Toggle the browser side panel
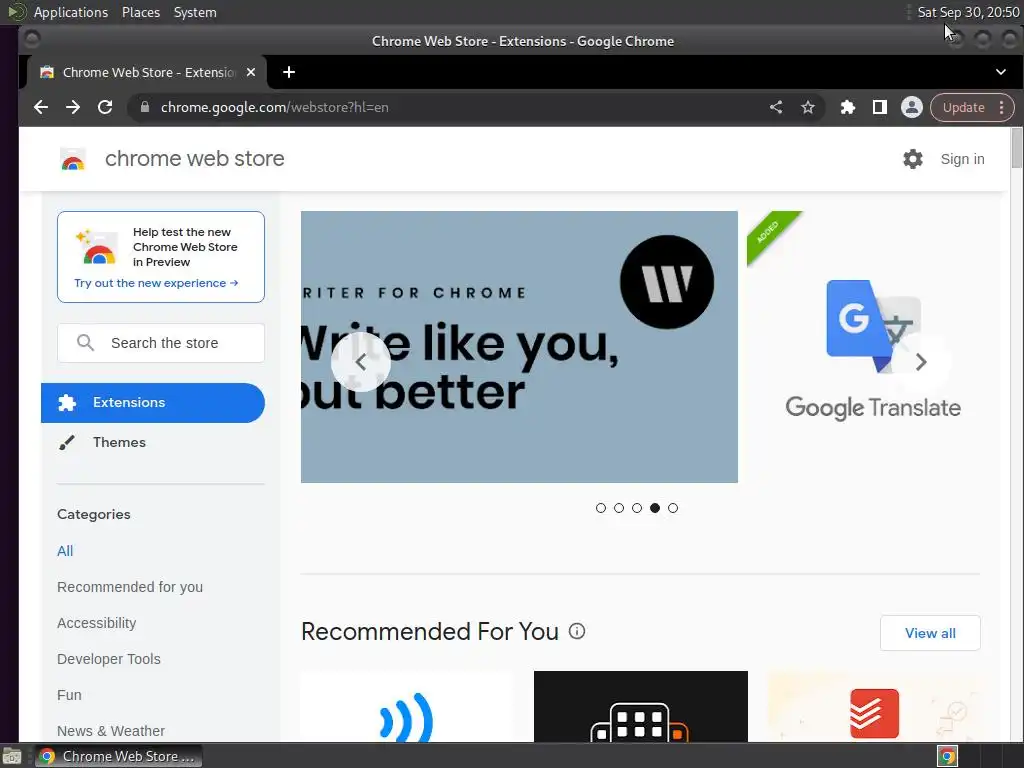Screen dimensions: 1024x768 pos(880,107)
